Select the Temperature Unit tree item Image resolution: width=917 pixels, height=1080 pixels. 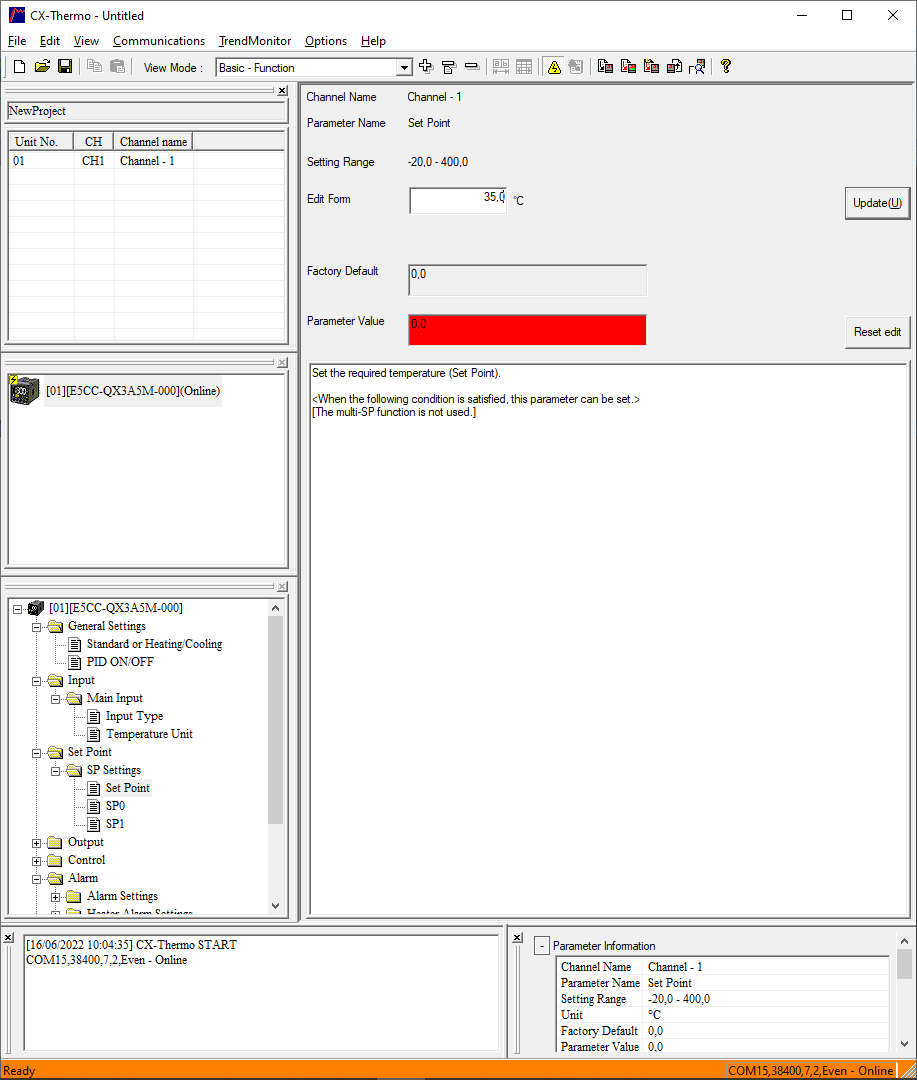(x=150, y=734)
